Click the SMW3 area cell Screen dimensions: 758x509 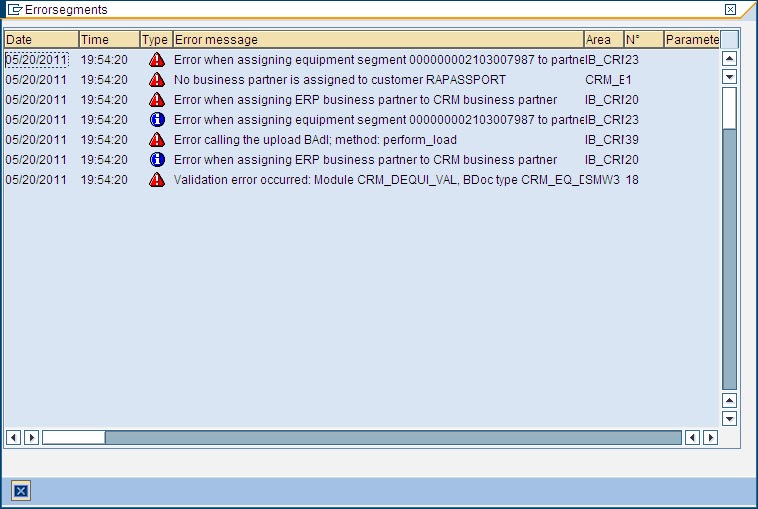tap(602, 180)
